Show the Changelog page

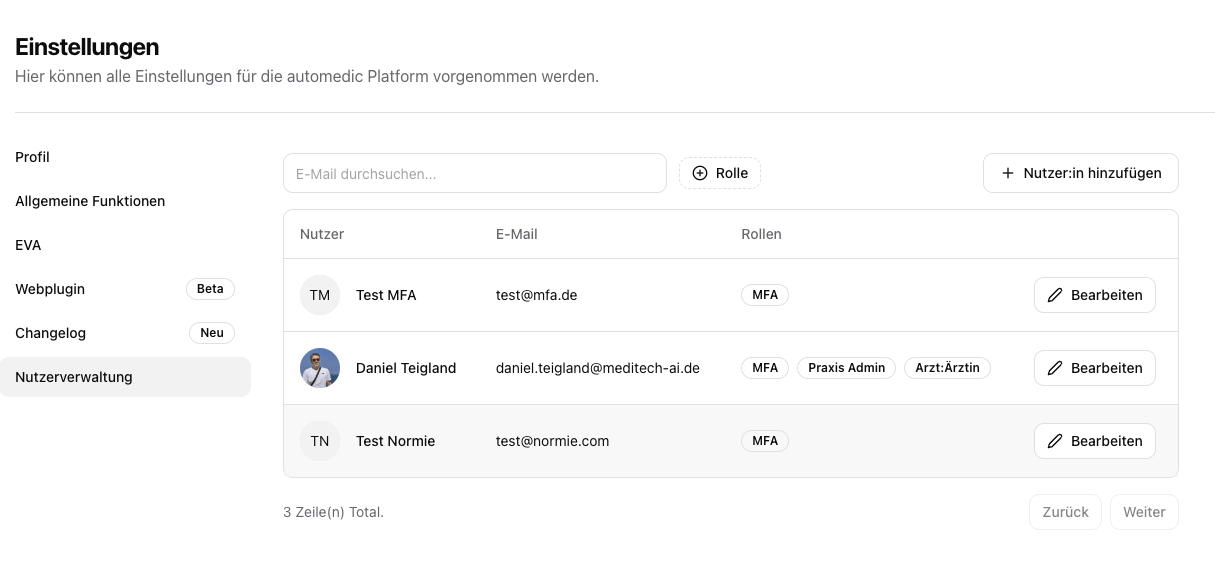pos(50,333)
